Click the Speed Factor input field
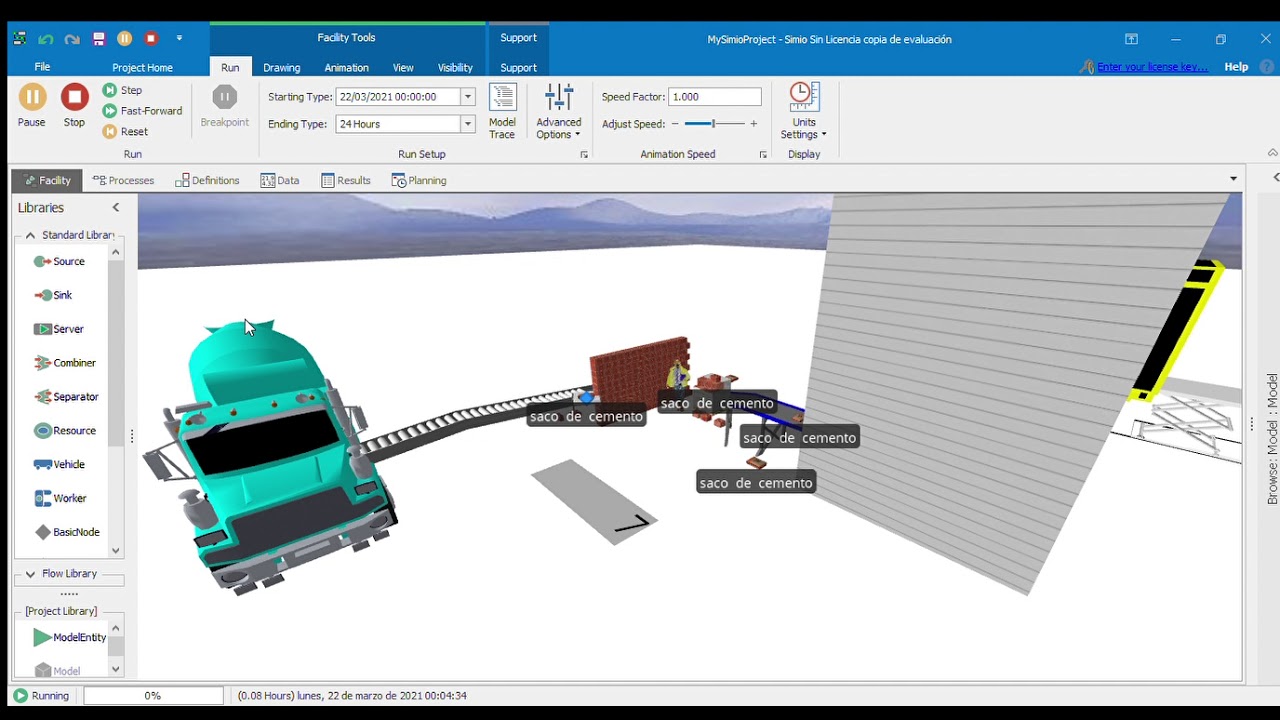This screenshot has width=1280, height=720. coord(715,97)
